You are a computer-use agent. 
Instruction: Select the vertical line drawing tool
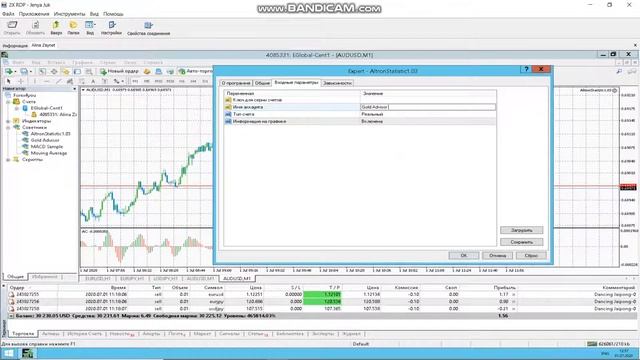35,81
